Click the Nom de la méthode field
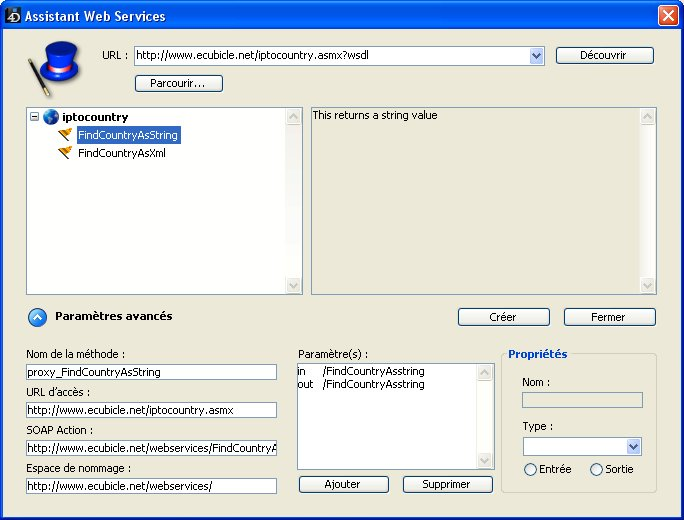The width and height of the screenshot is (684, 520). (151, 372)
